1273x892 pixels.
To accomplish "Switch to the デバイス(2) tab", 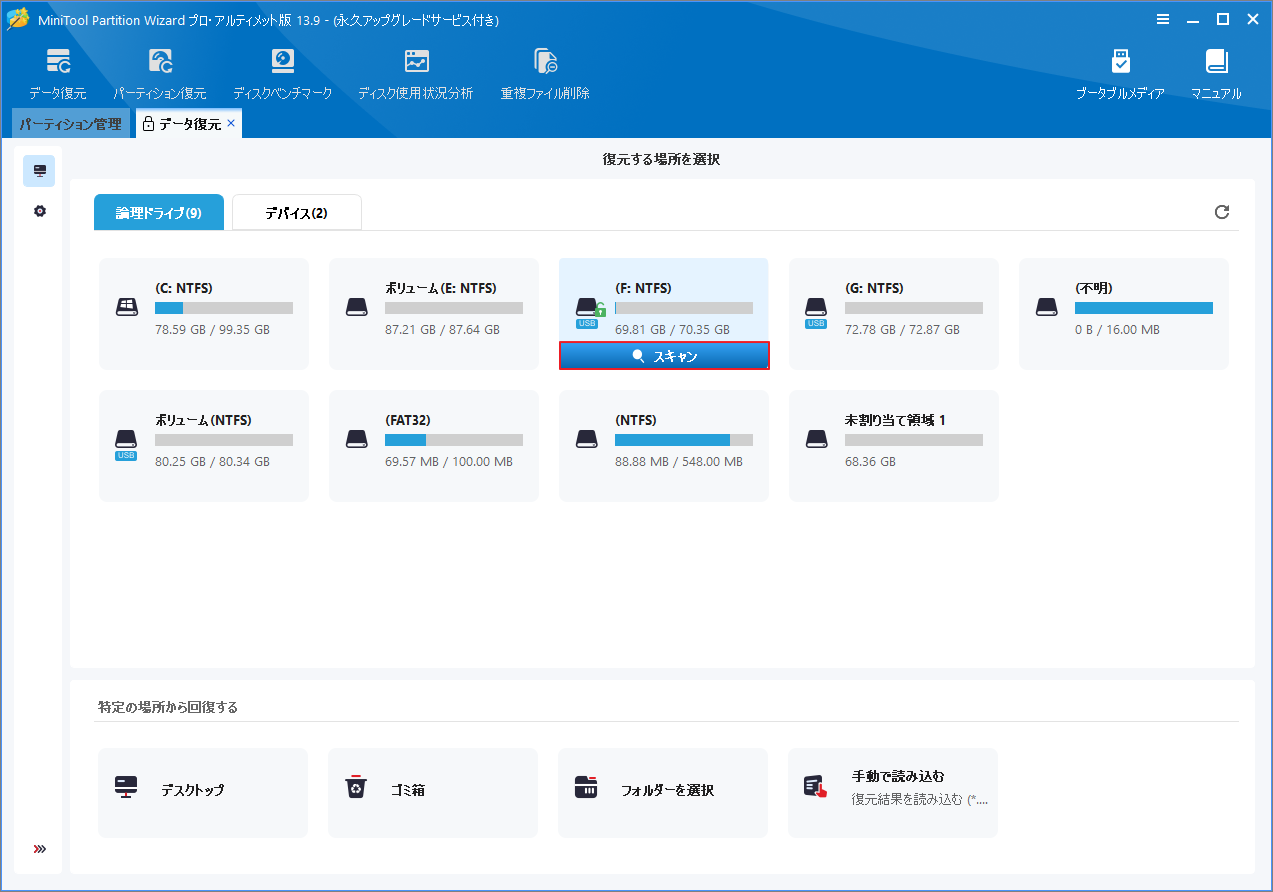I will click(x=297, y=212).
